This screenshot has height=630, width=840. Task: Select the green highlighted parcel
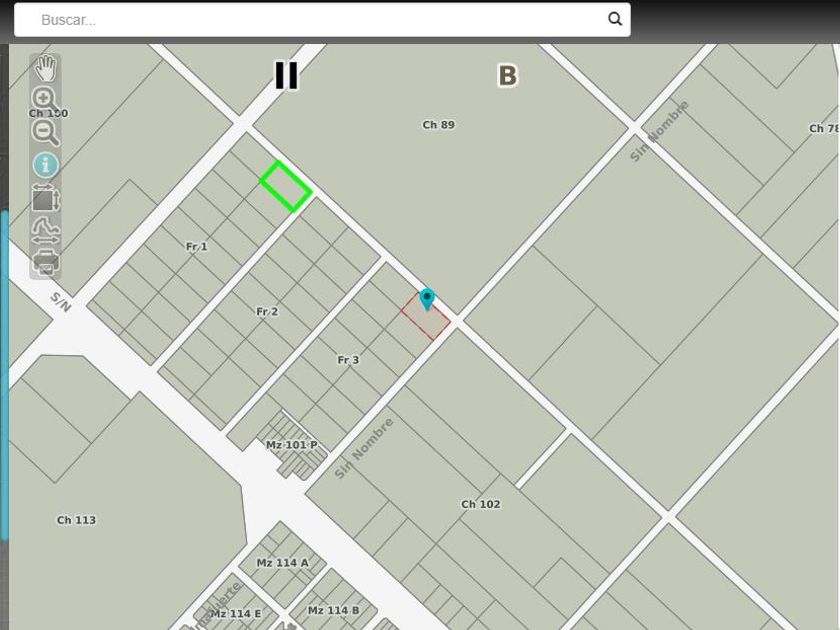[x=286, y=186]
